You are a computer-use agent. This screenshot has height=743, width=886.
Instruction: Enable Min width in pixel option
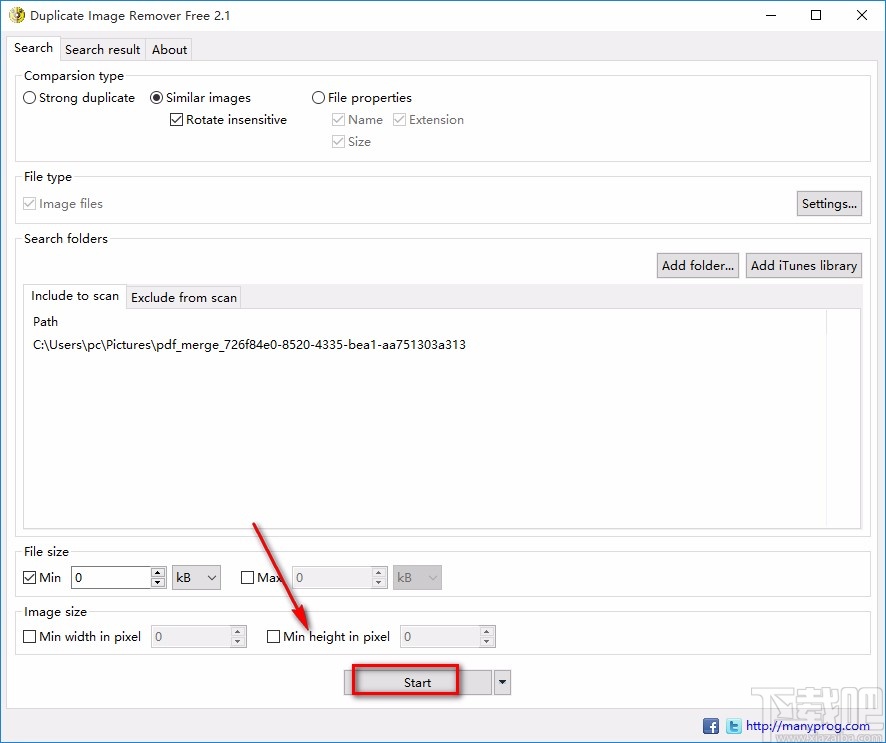click(x=29, y=636)
